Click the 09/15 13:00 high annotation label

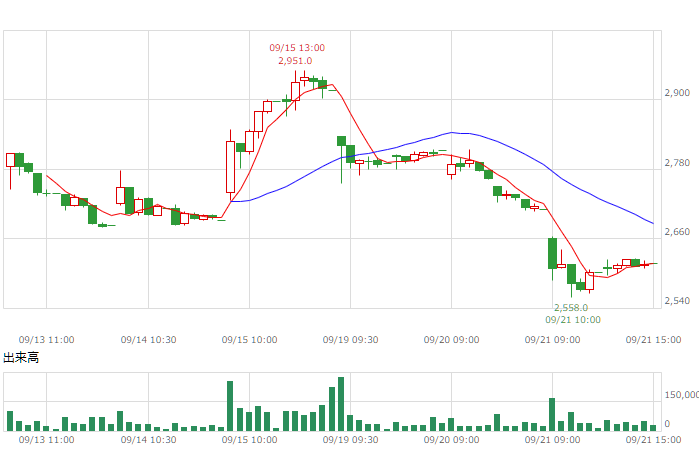(297, 48)
